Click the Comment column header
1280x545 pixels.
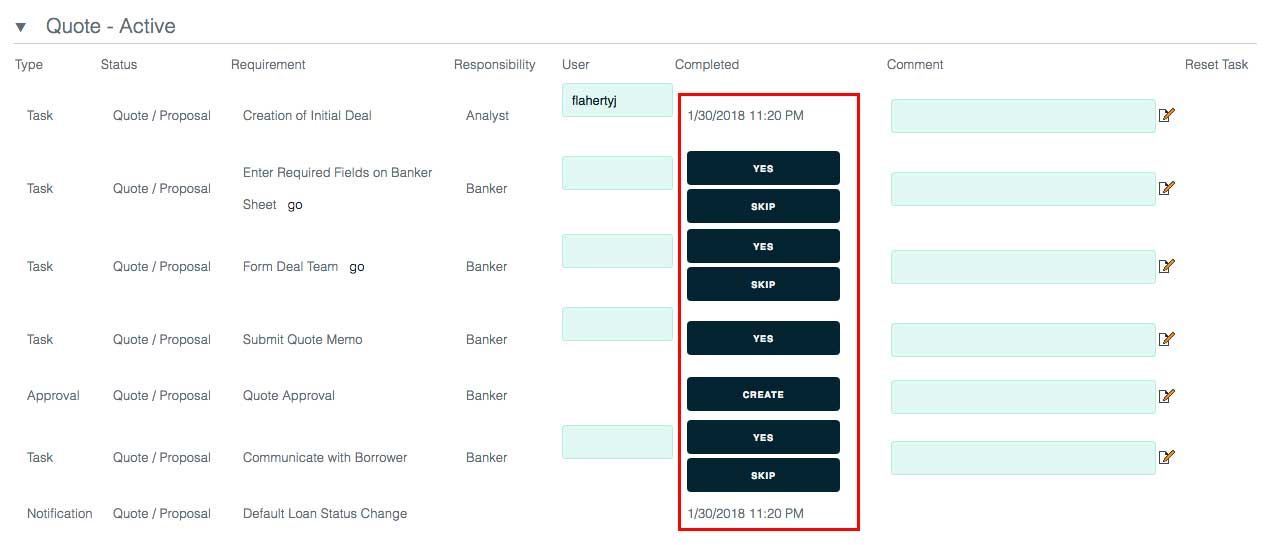915,64
